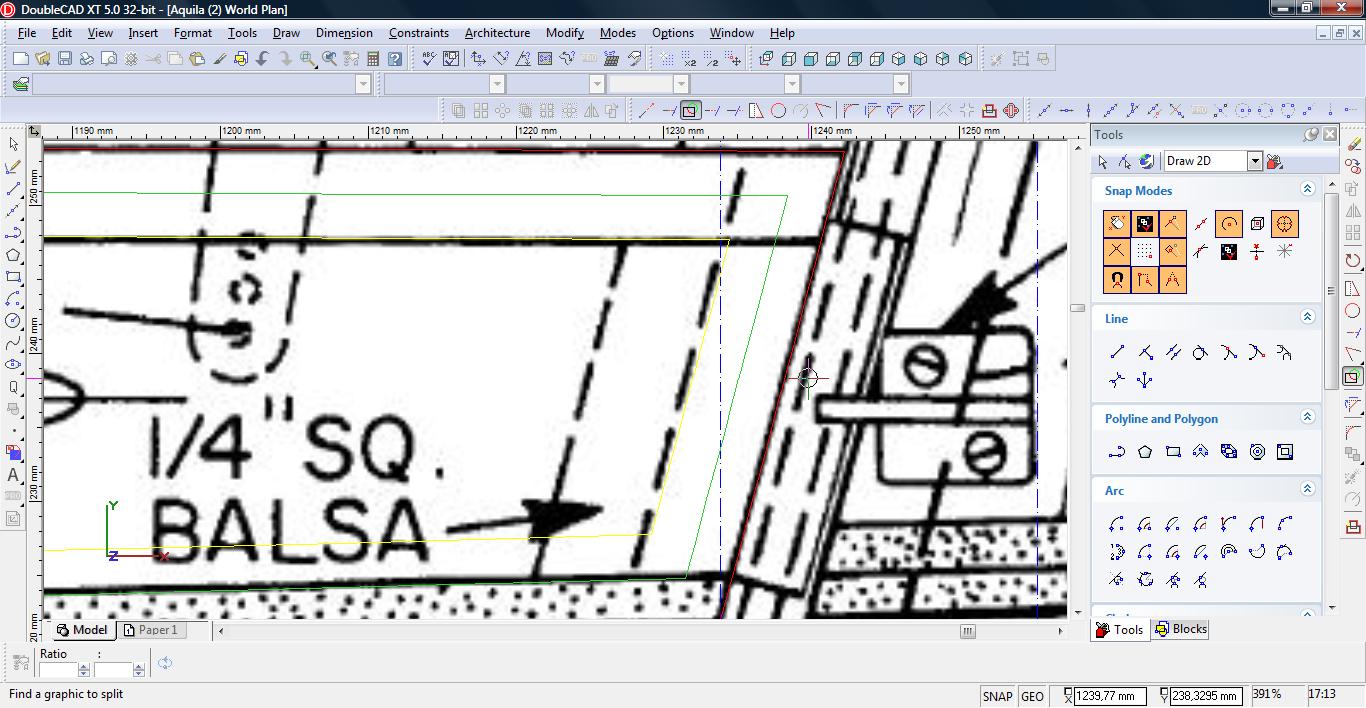Collapse the Snap Modes section

tap(1307, 189)
